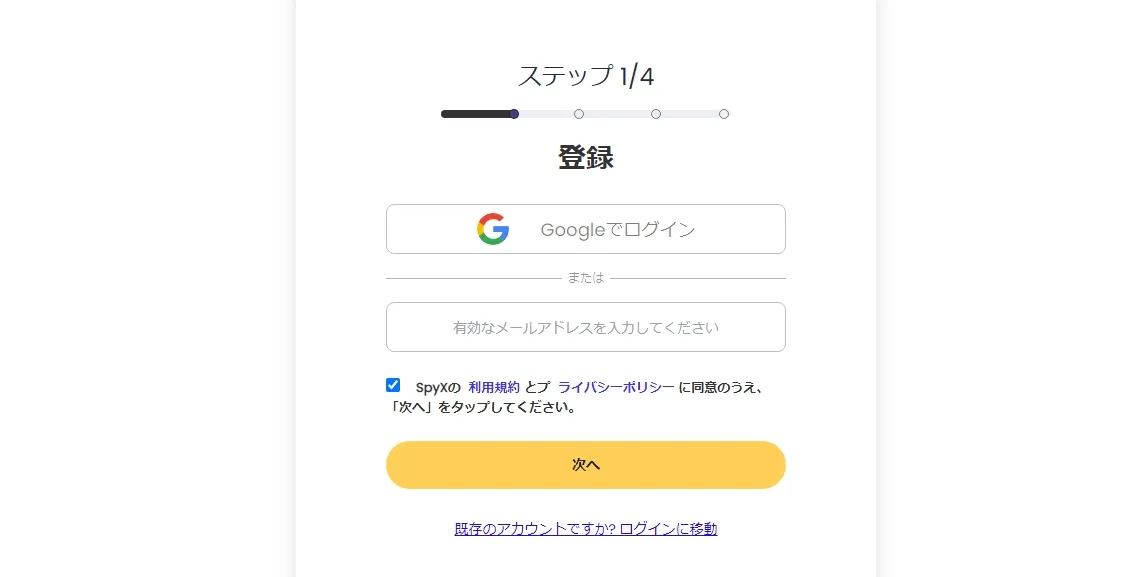Viewport: 1141px width, 577px height.
Task: Click the または divider text
Action: click(x=585, y=278)
